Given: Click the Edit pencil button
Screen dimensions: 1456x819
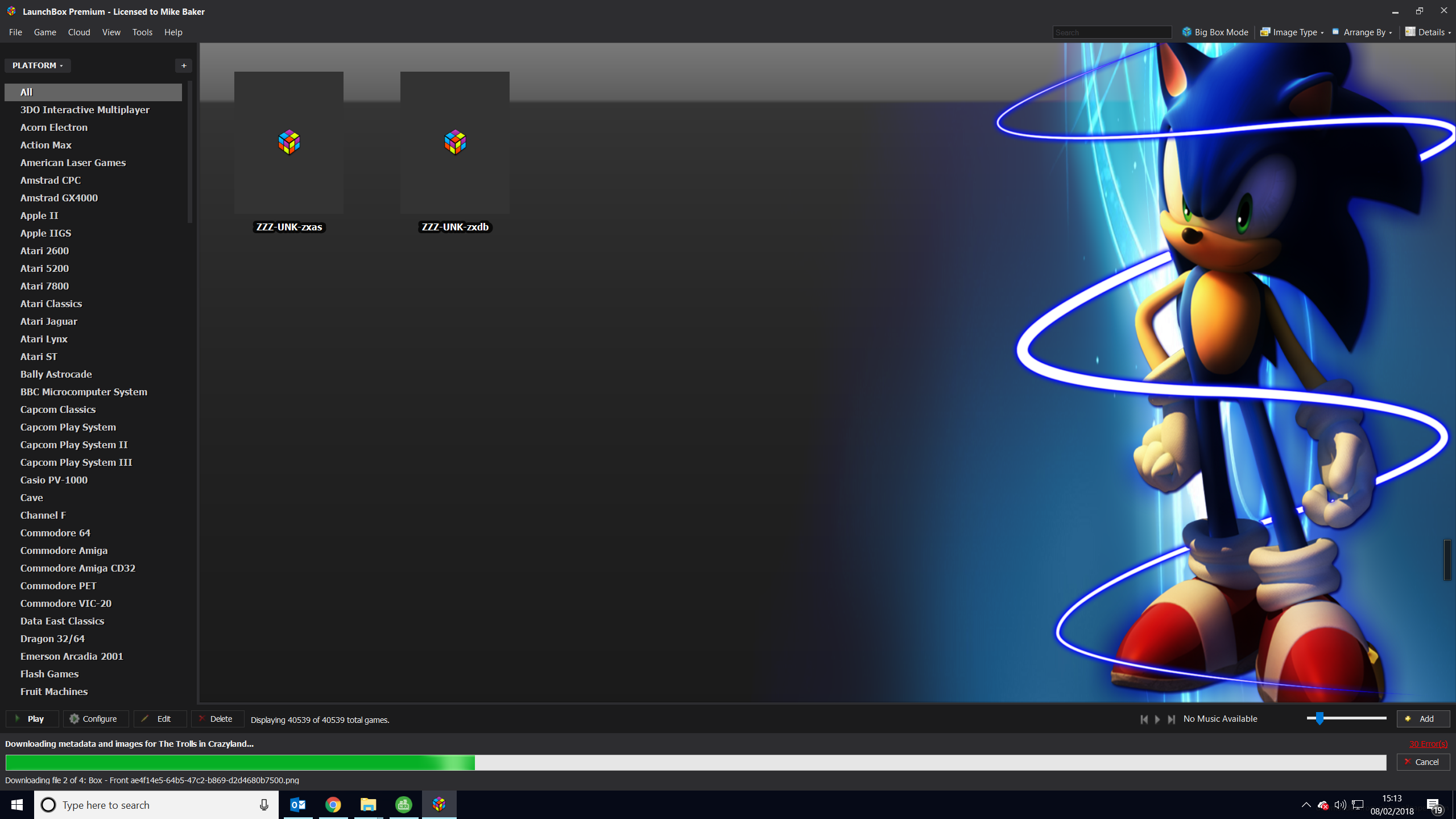Looking at the screenshot, I should (x=160, y=719).
